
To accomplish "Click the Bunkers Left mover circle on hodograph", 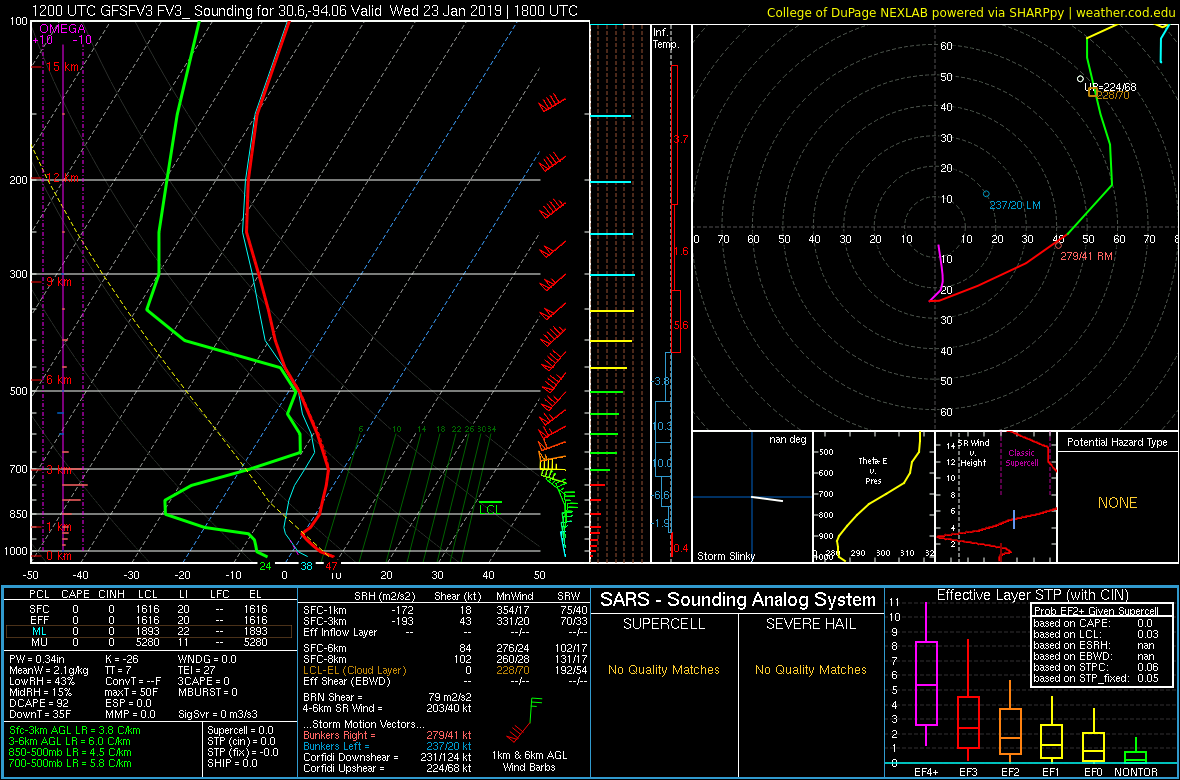I will point(986,194).
